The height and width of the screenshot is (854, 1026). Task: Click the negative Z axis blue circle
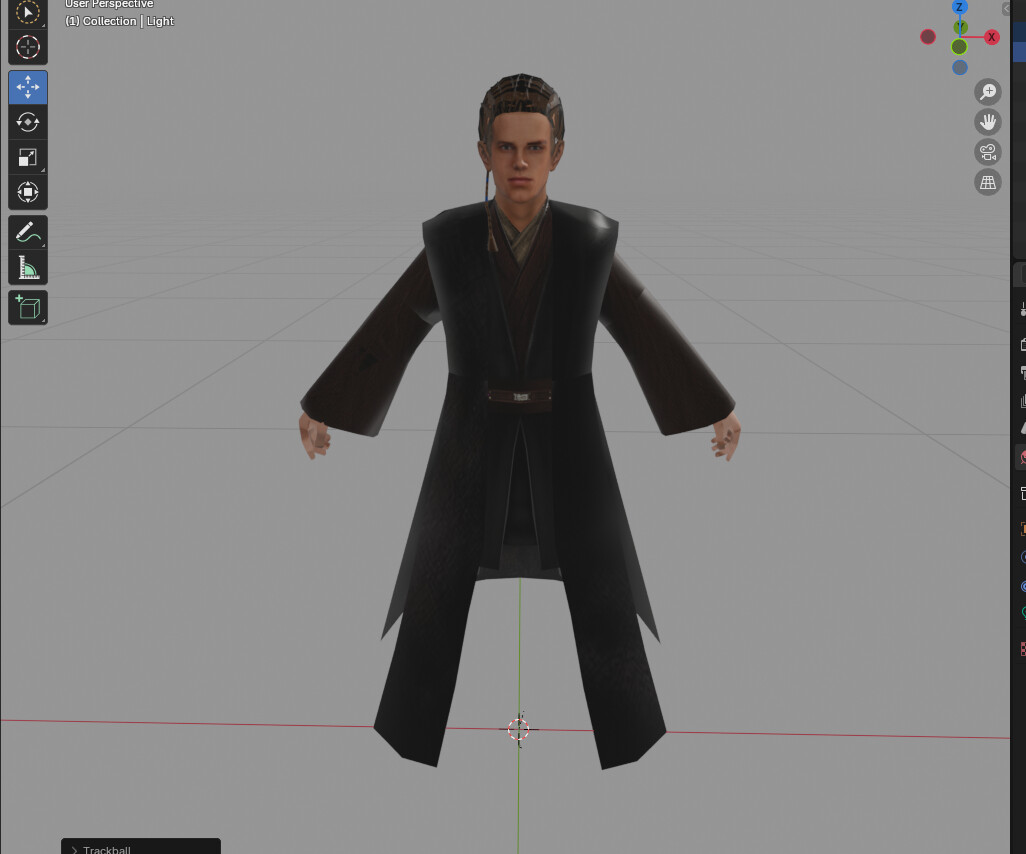tap(960, 67)
